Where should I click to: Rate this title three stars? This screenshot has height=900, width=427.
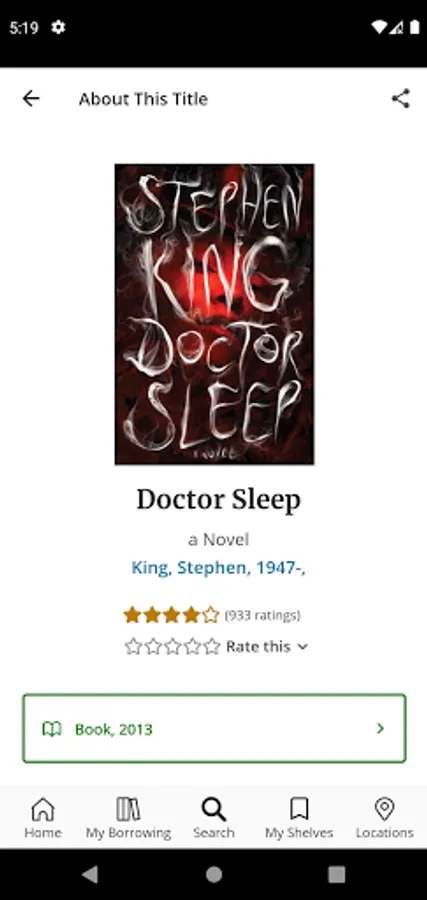172,647
